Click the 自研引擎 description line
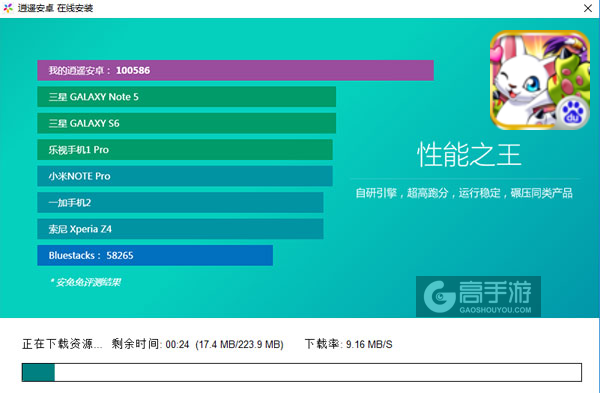 (x=464, y=193)
